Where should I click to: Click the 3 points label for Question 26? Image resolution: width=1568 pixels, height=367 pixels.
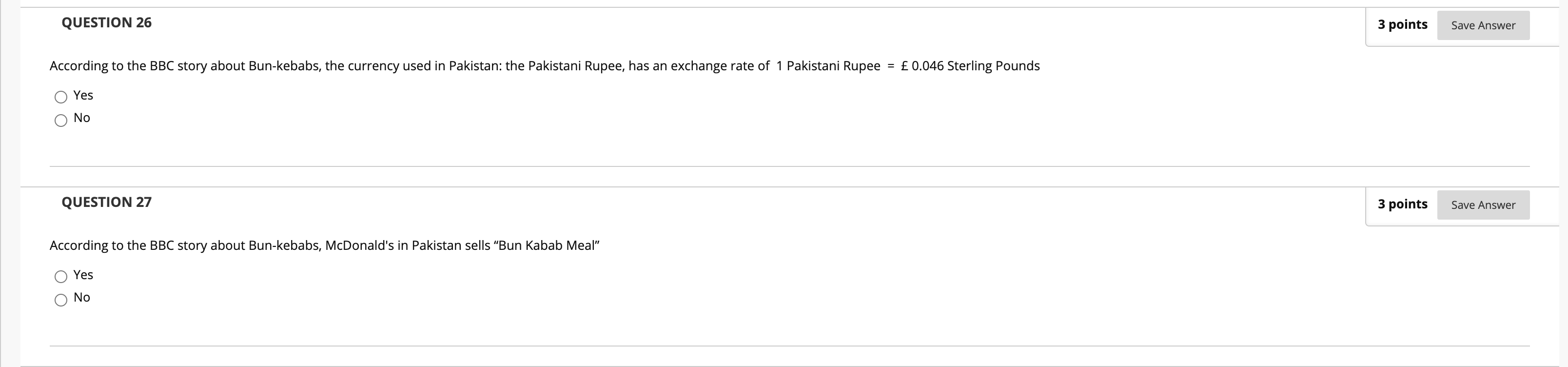pyautogui.click(x=1402, y=24)
